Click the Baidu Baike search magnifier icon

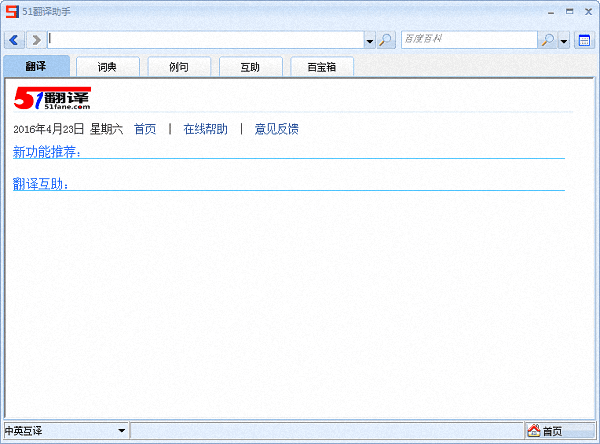coord(547,40)
